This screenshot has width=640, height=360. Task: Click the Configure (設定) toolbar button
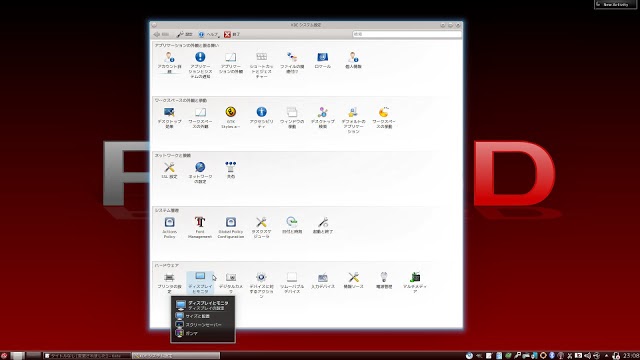coord(184,34)
